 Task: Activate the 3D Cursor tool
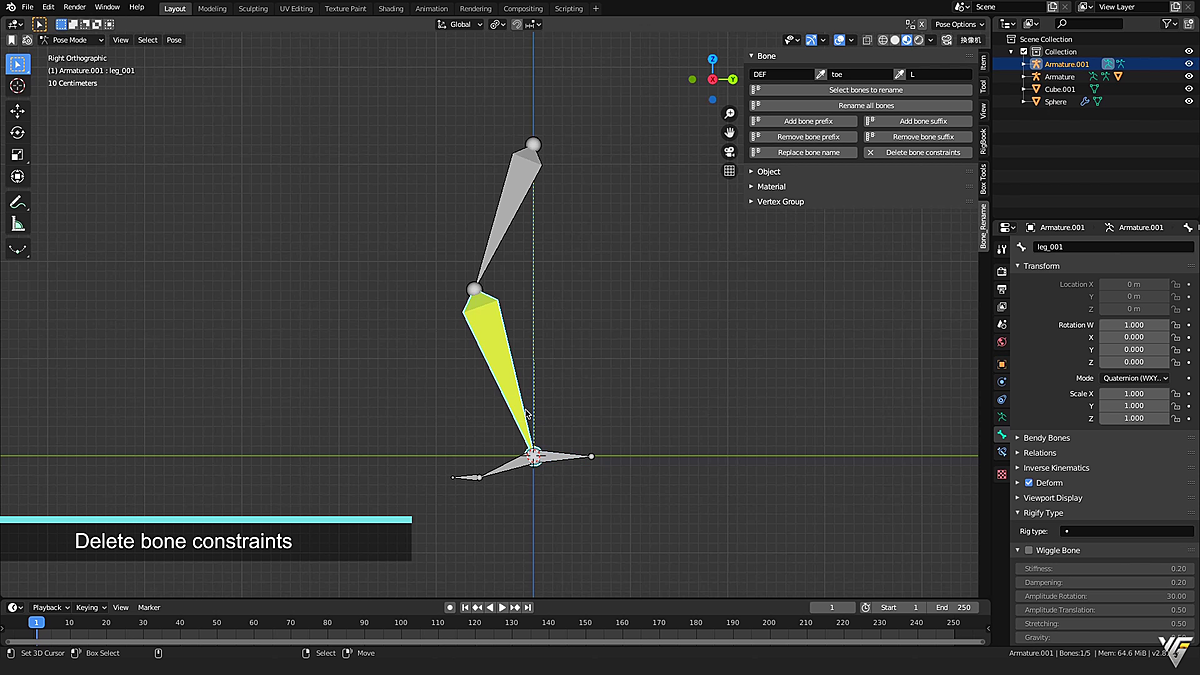18,86
